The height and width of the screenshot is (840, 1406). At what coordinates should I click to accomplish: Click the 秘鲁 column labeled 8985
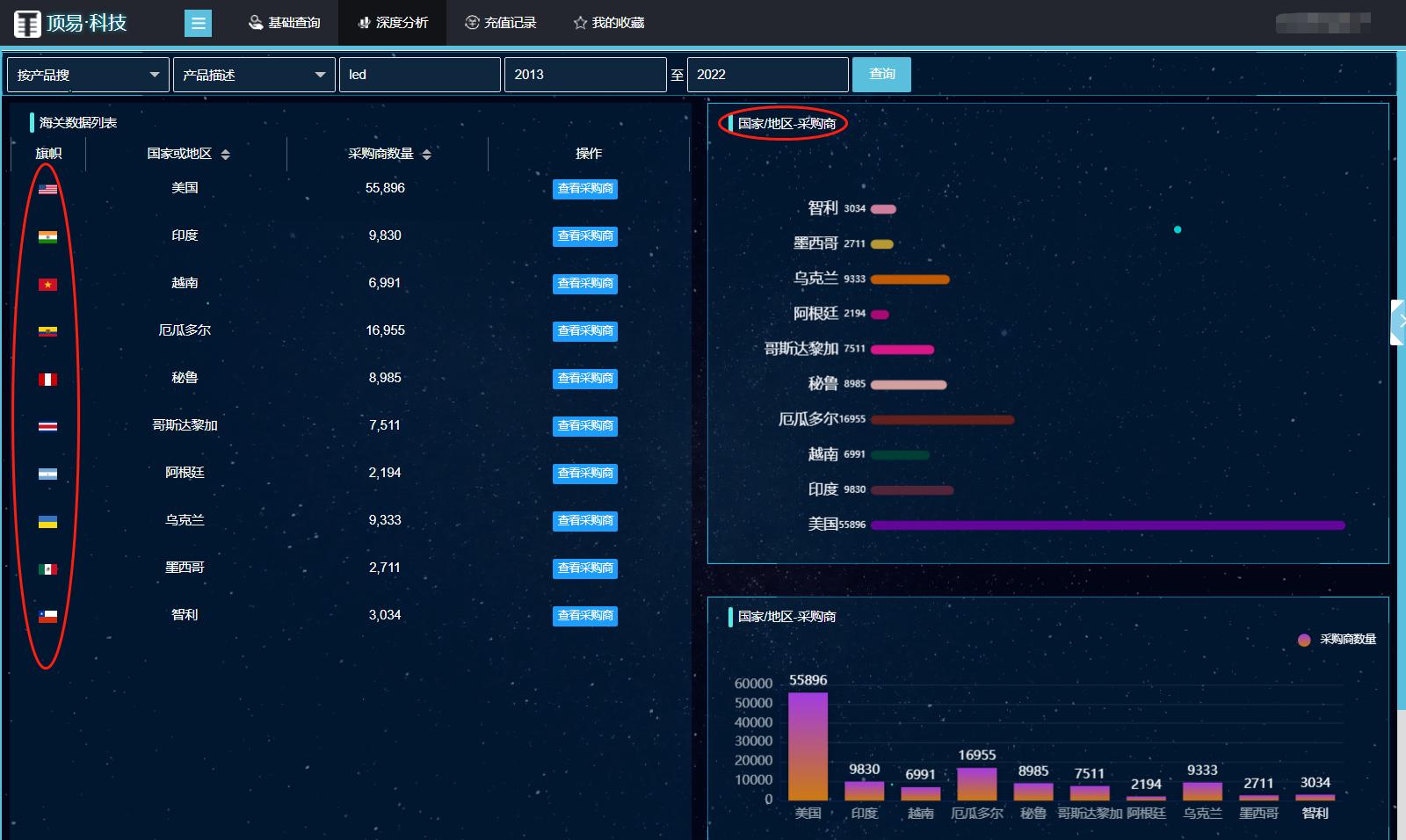pyautogui.click(x=1033, y=792)
